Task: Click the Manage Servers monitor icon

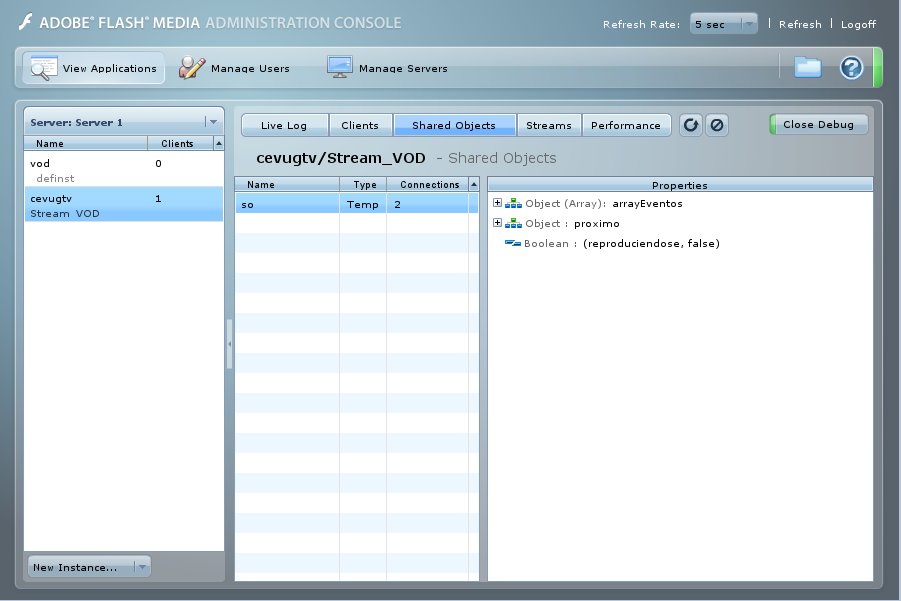Action: click(340, 67)
